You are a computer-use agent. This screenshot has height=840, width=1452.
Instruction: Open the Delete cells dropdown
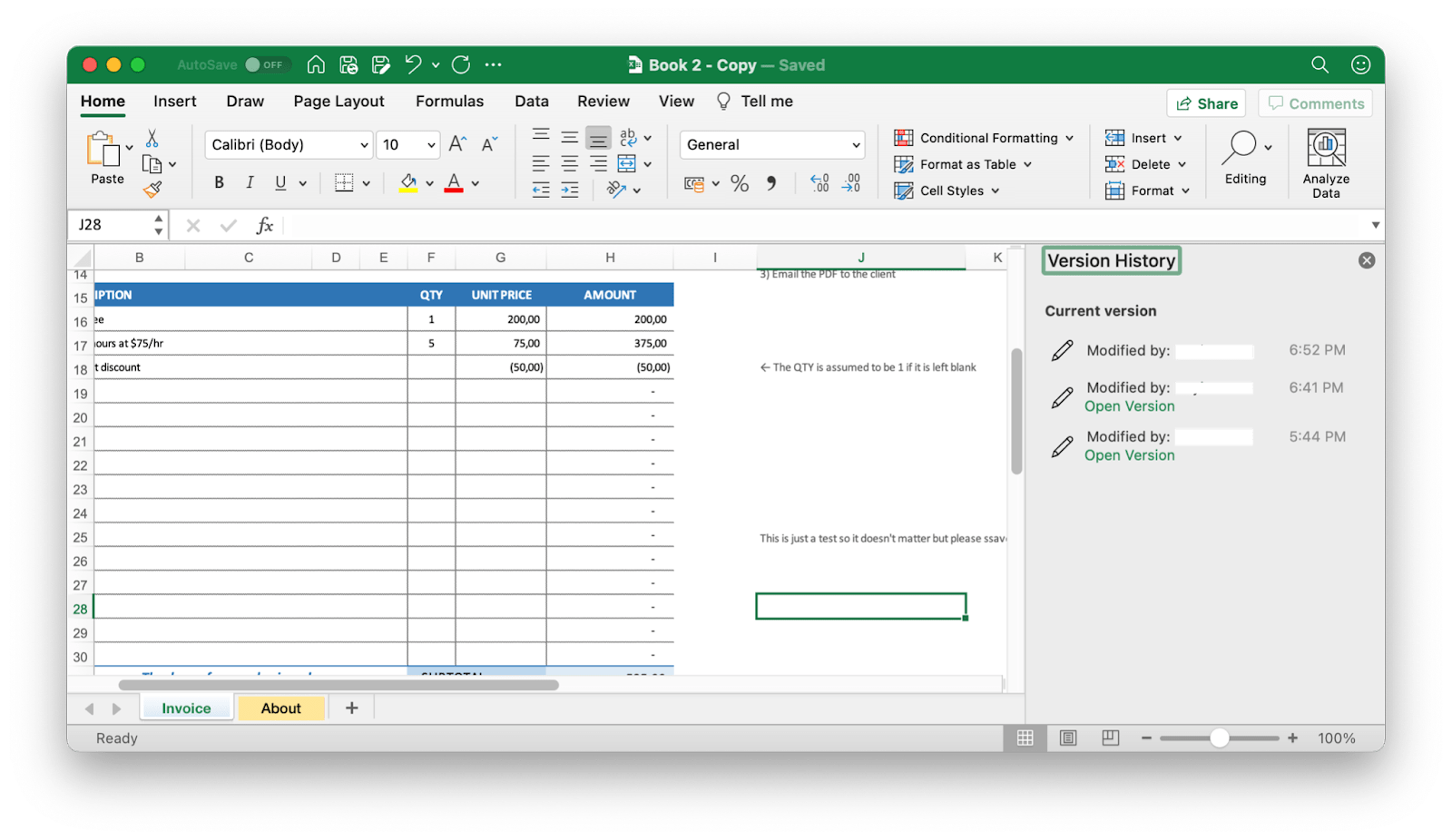(x=1145, y=164)
